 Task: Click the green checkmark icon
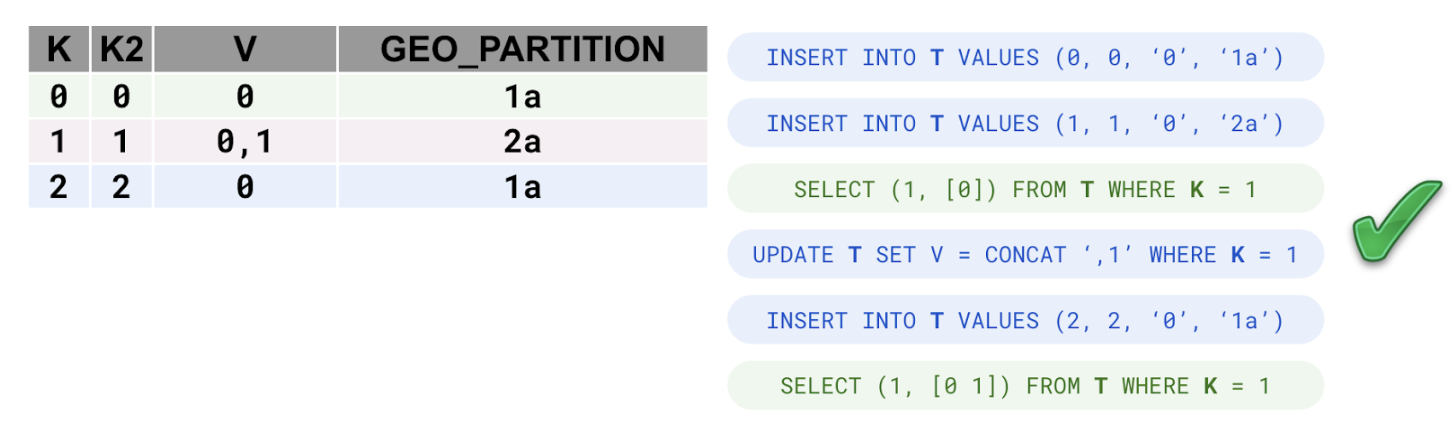[1396, 222]
